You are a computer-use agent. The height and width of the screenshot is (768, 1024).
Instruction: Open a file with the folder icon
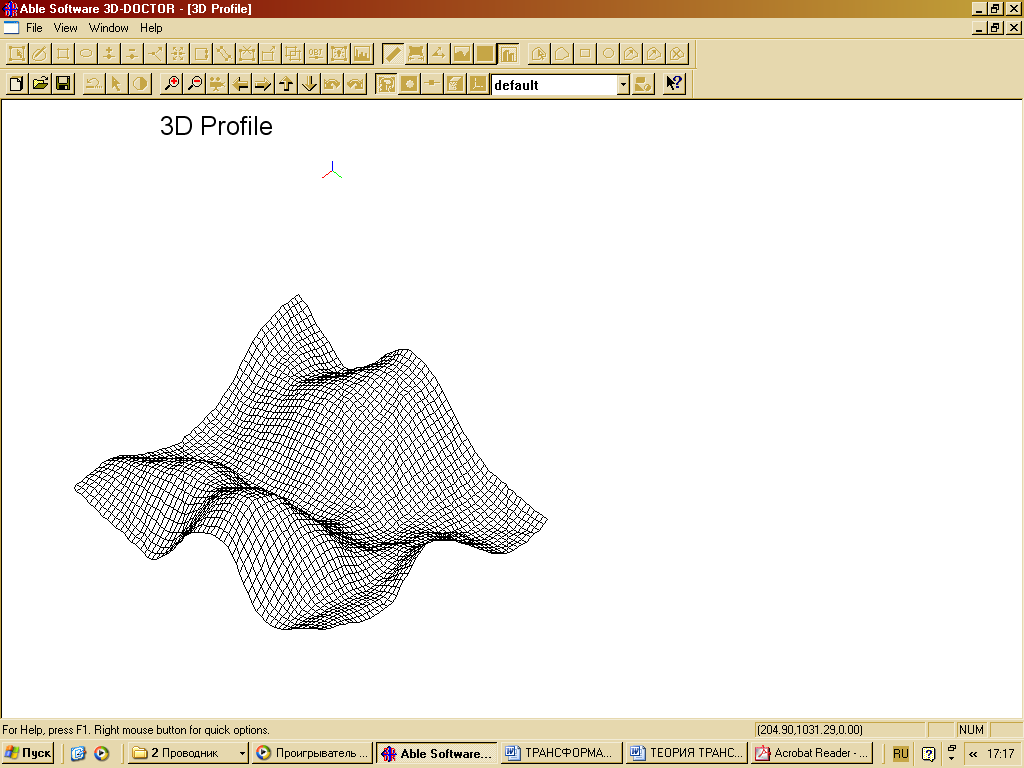click(x=40, y=84)
